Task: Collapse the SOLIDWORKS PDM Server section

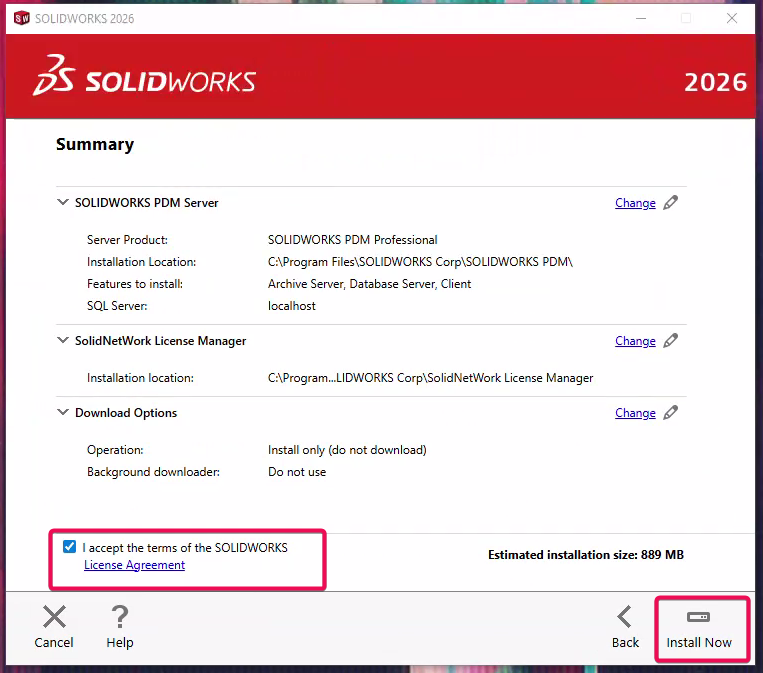Action: (x=63, y=202)
